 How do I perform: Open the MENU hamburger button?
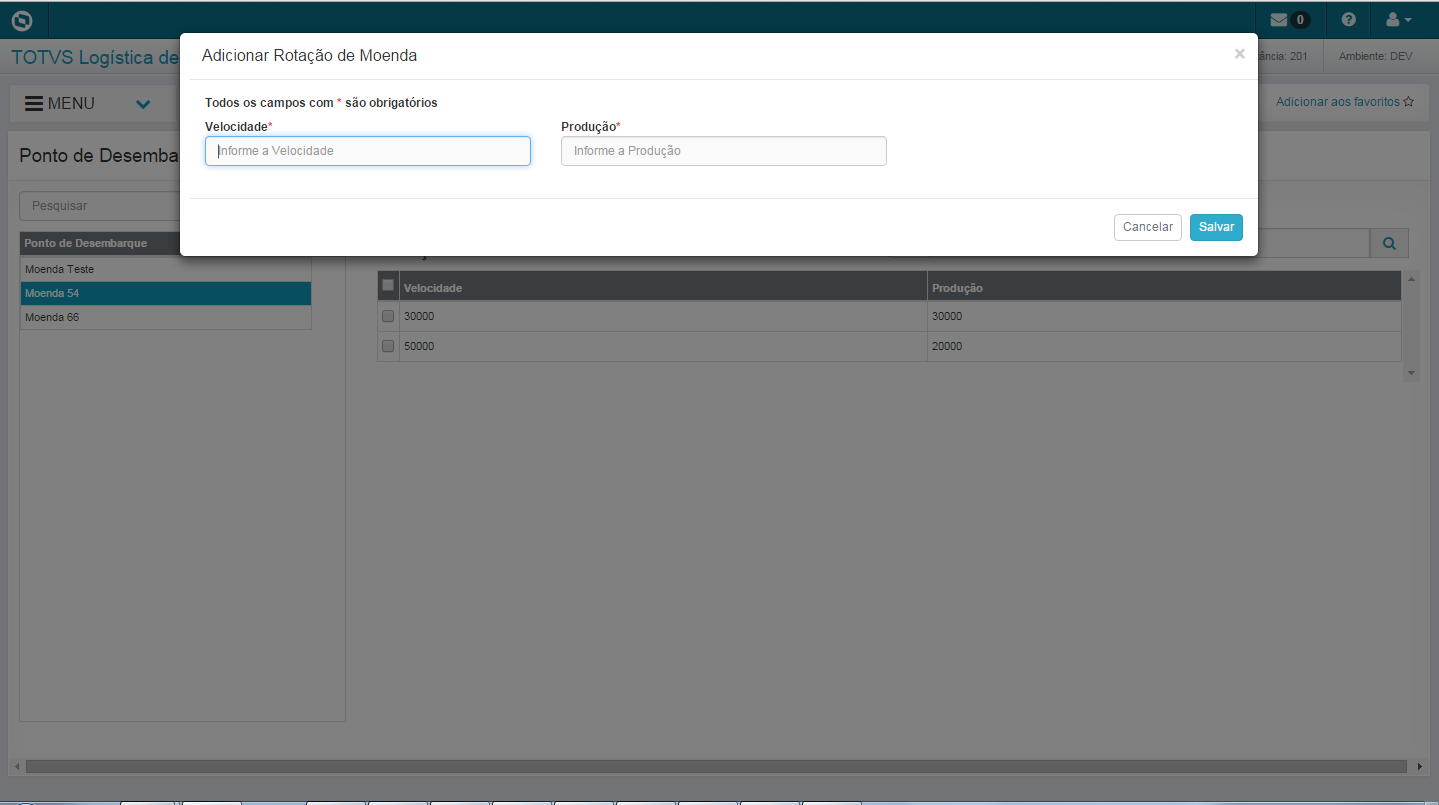[x=60, y=104]
